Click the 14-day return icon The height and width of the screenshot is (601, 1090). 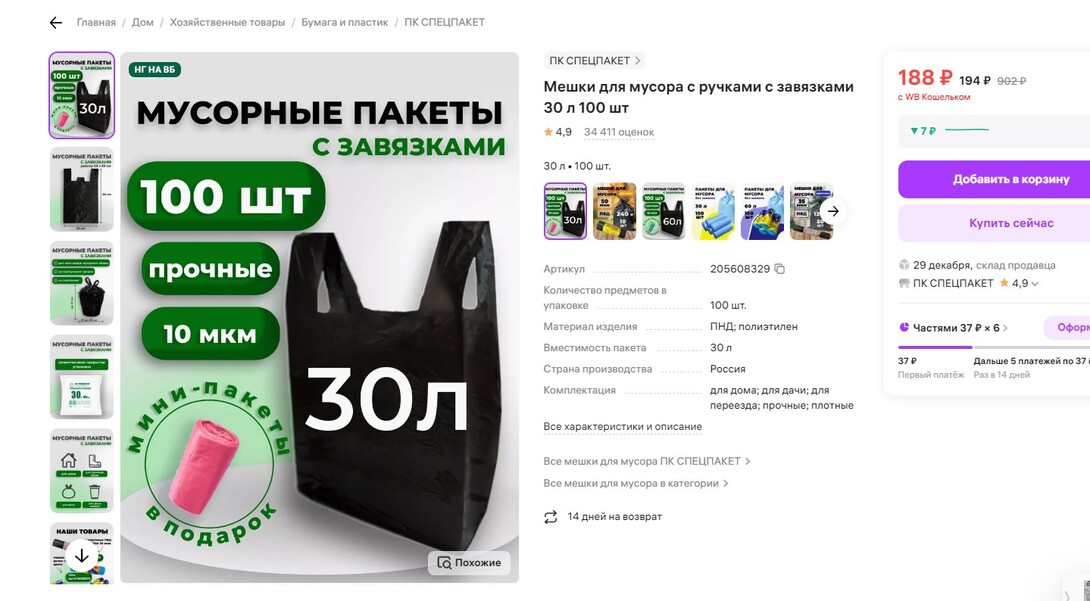point(551,517)
